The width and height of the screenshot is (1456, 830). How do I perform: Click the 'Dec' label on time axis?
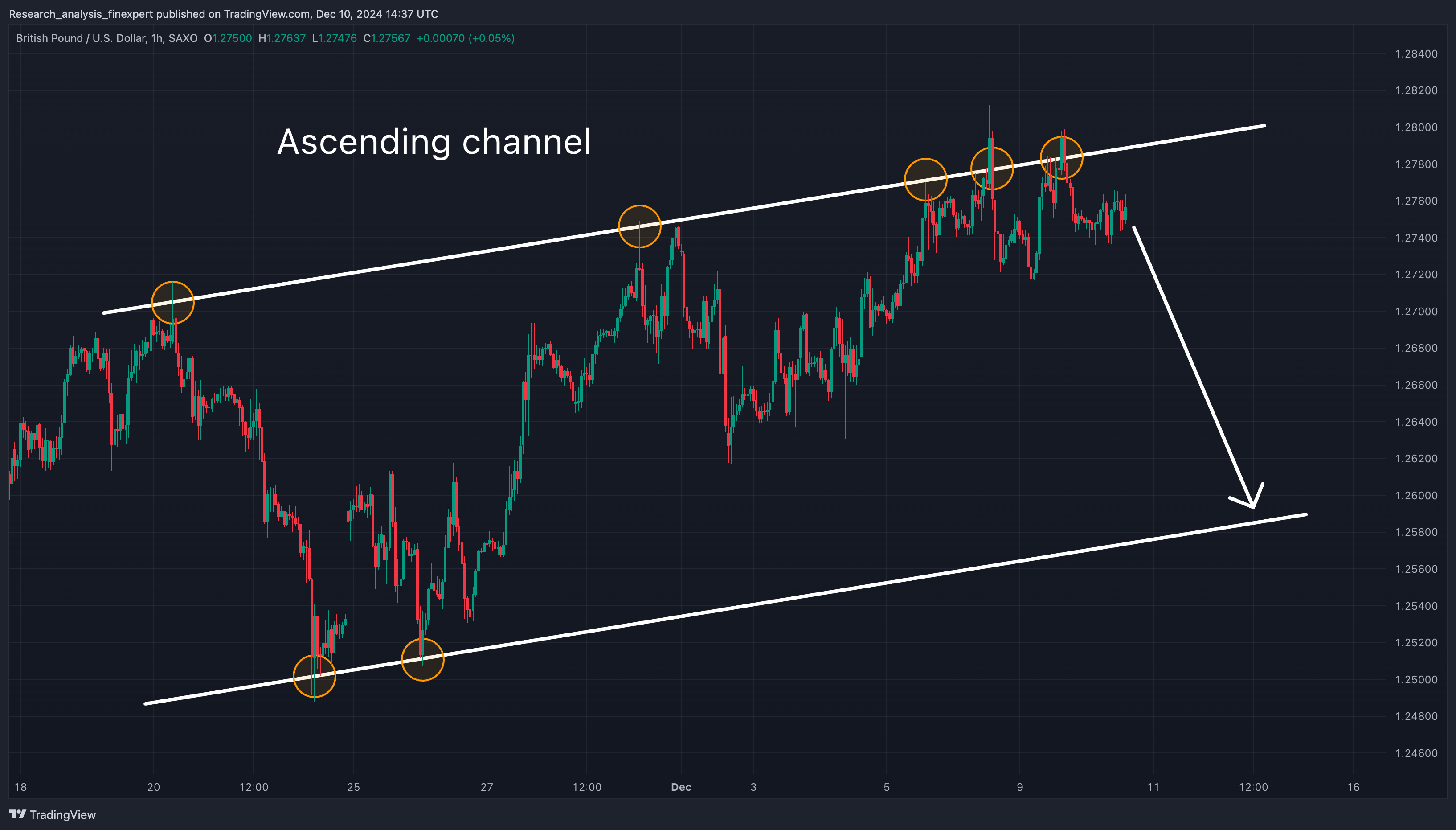(681, 787)
